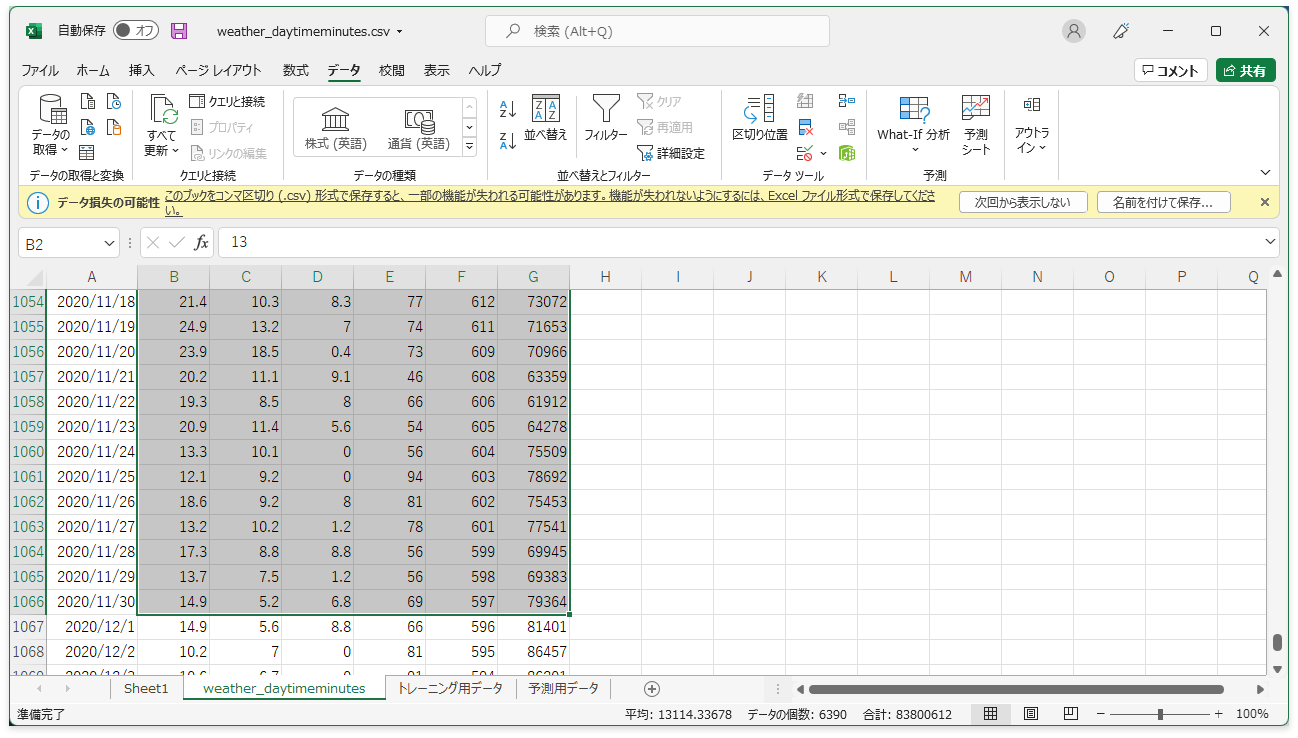Click in the search box (検索)

(657, 31)
